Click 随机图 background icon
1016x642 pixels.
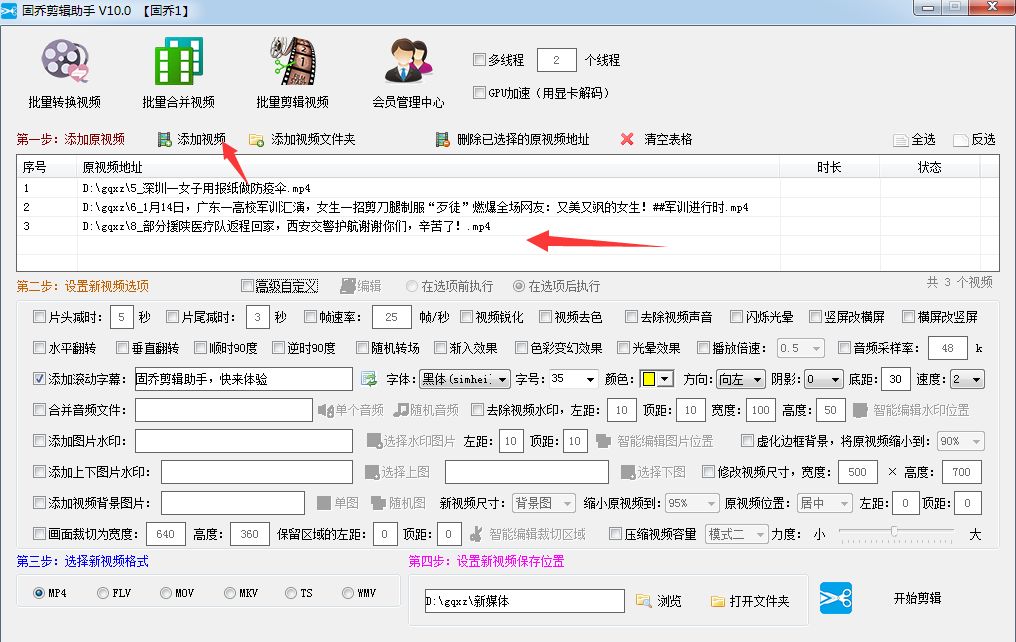click(x=378, y=503)
